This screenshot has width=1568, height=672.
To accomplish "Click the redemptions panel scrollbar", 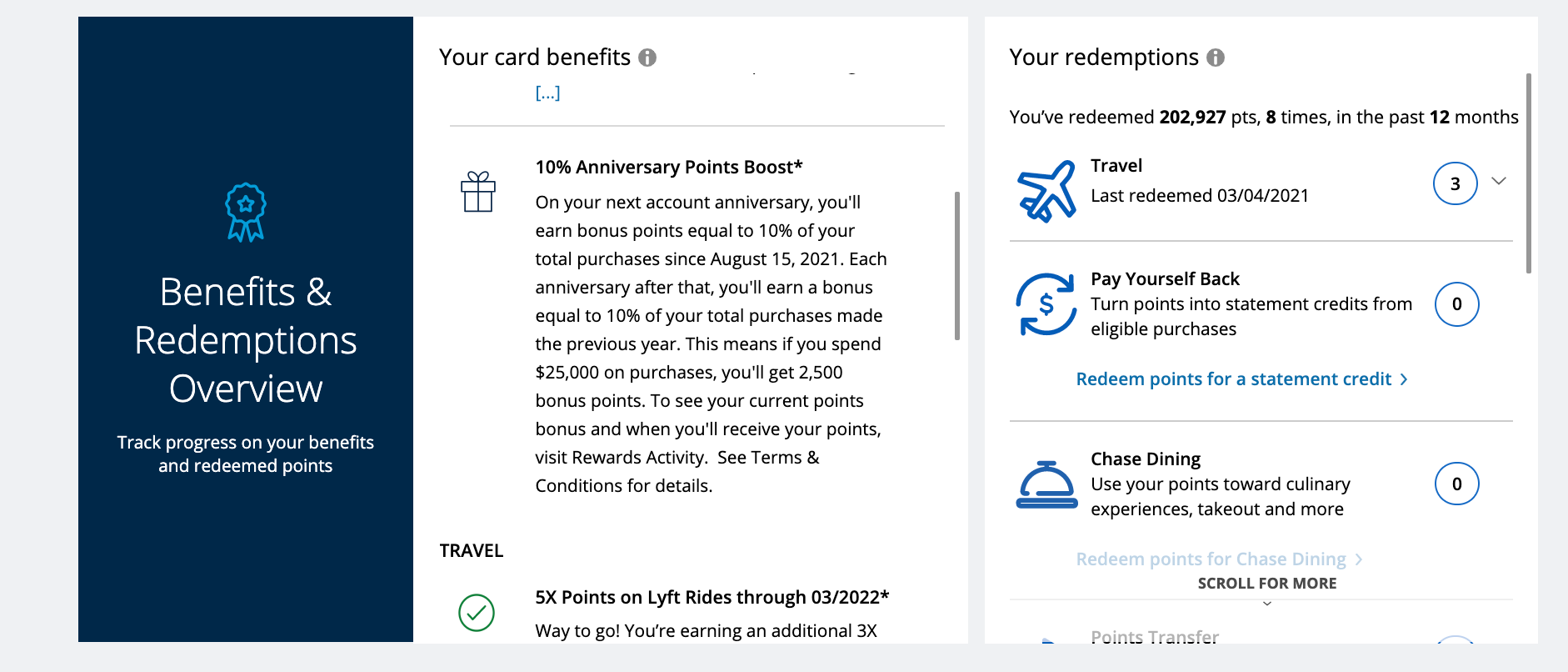I will pos(1529,173).
